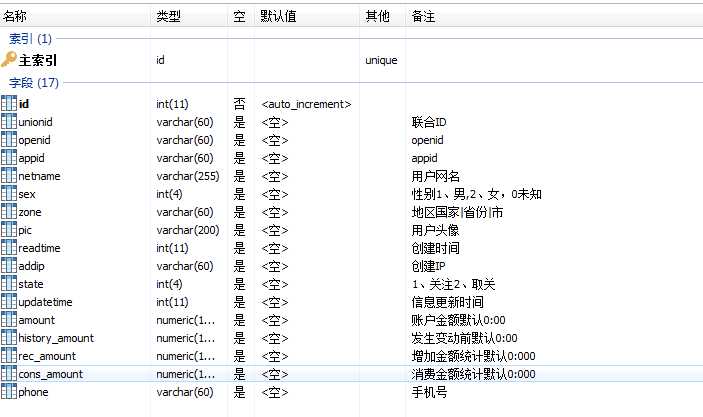The height and width of the screenshot is (417, 703).
Task: Click the varchar(255) type cell
Action: tap(188, 176)
